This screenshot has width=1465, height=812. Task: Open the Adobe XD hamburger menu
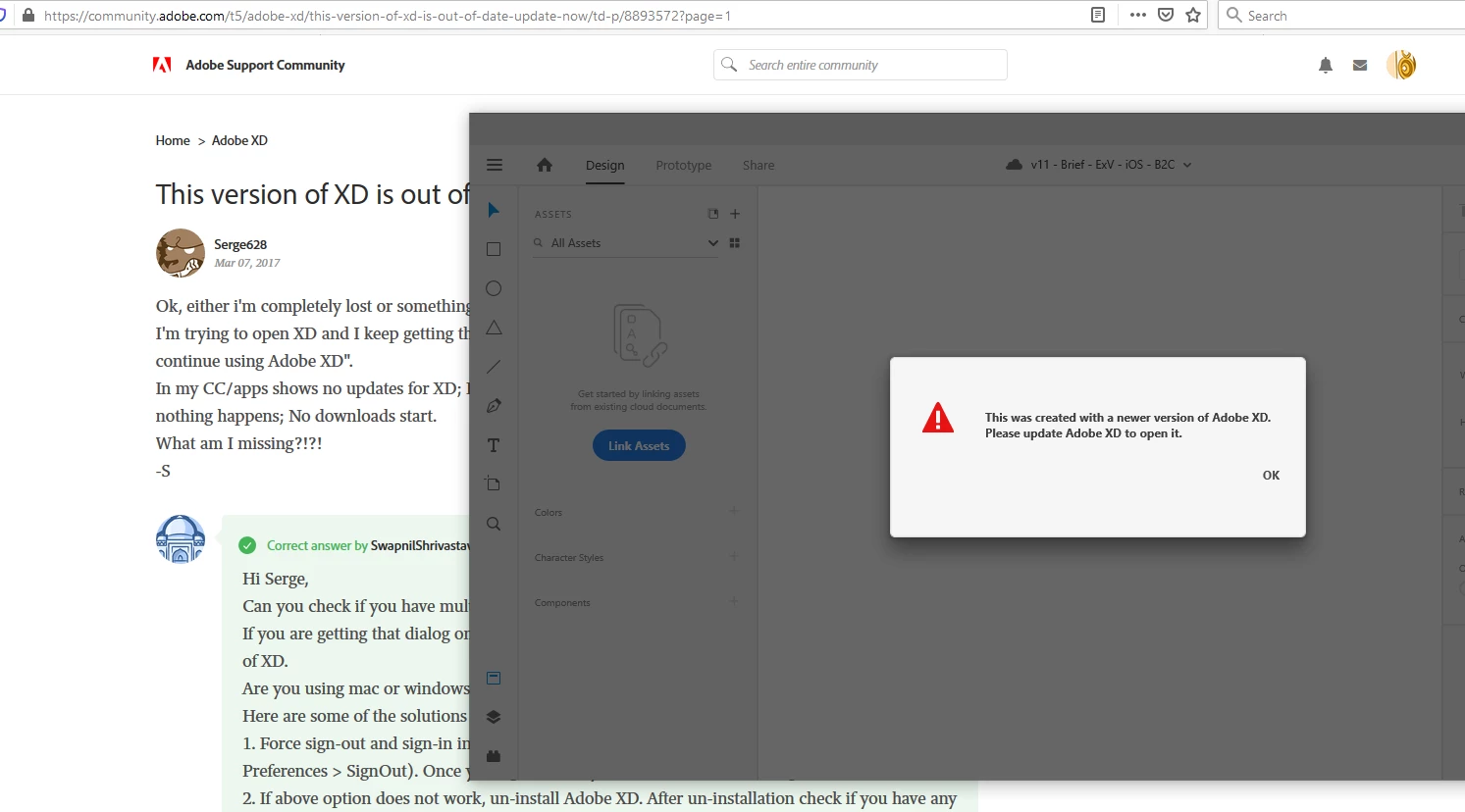point(495,165)
